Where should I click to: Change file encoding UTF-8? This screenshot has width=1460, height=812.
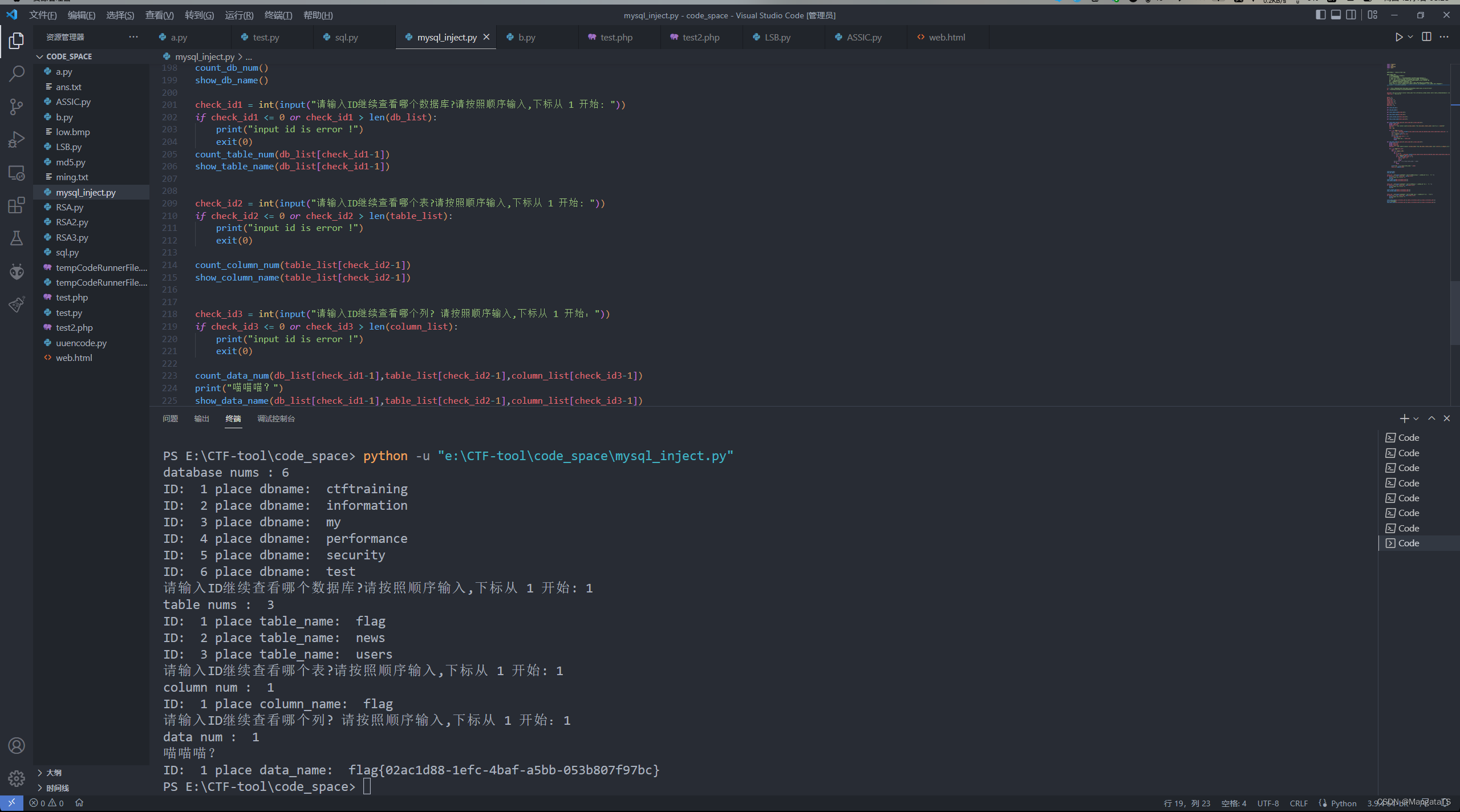(1268, 803)
